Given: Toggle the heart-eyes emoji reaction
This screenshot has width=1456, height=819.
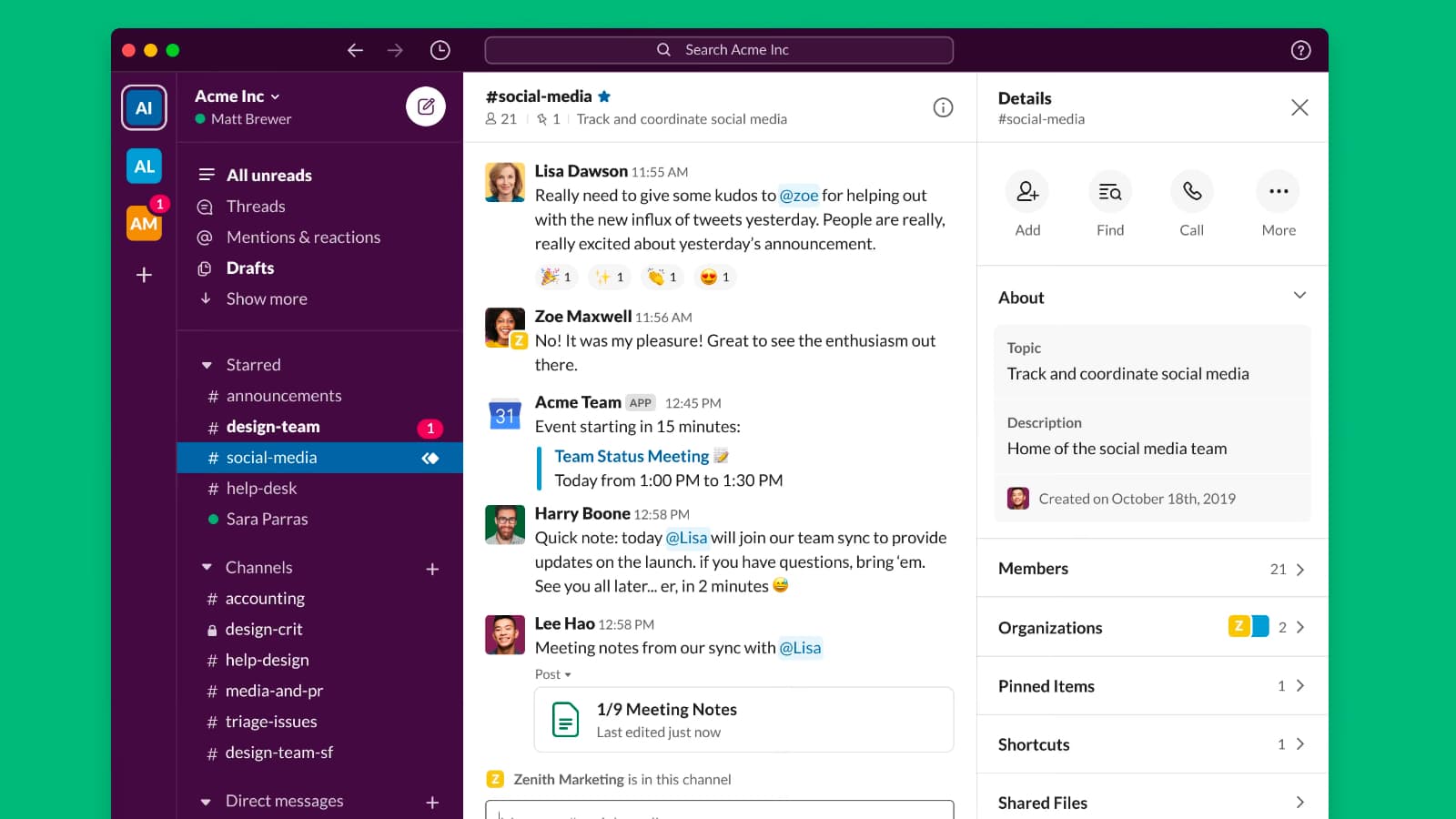Looking at the screenshot, I should coord(714,277).
